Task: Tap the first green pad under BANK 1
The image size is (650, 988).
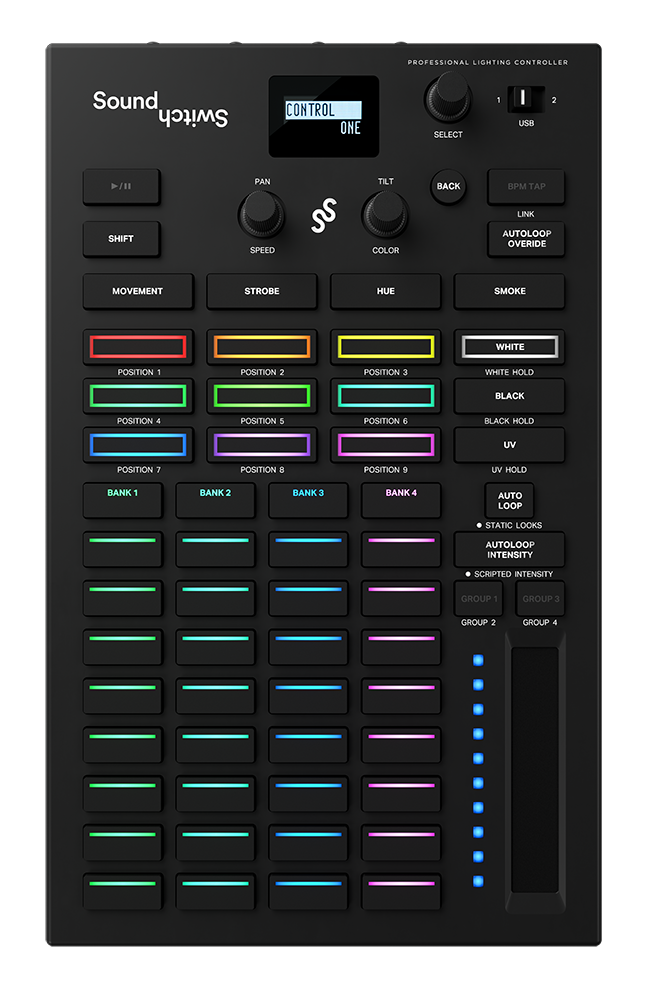Action: [x=122, y=550]
